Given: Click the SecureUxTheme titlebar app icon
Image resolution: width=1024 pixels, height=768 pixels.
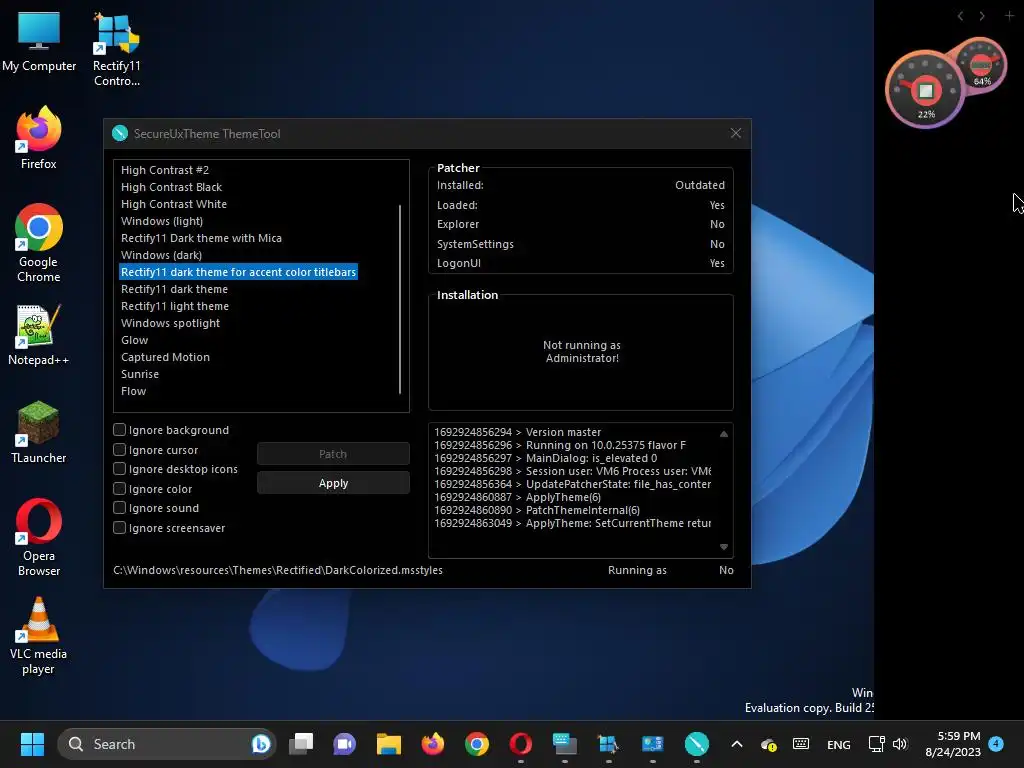Looking at the screenshot, I should tap(120, 133).
